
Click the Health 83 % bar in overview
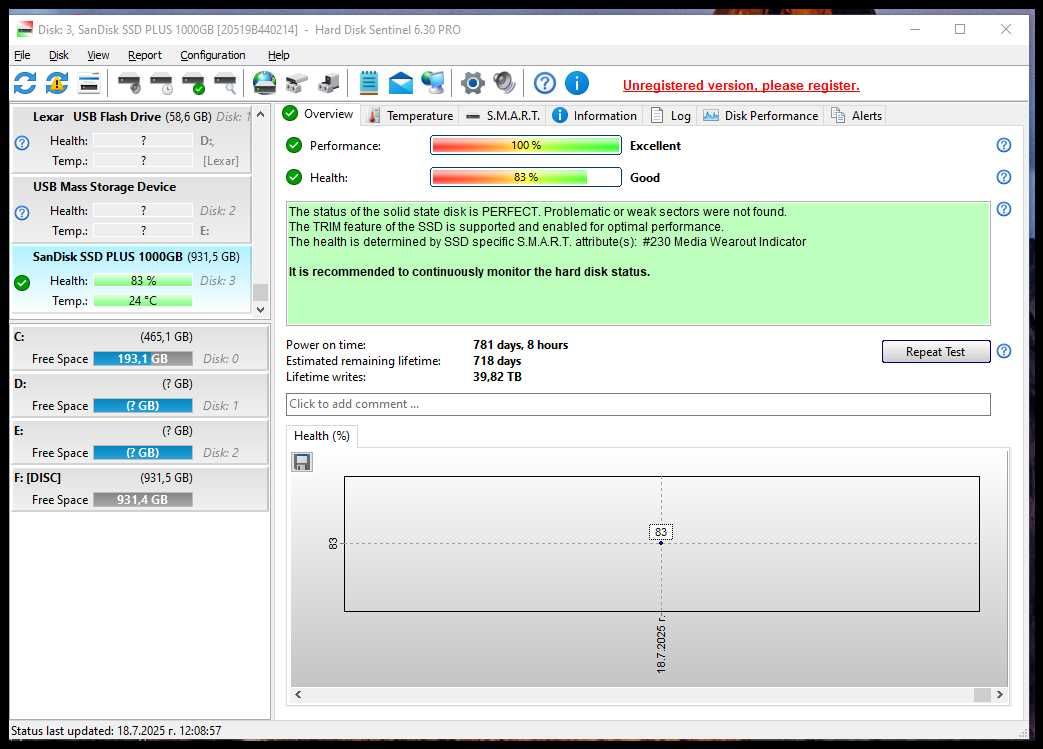(525, 177)
